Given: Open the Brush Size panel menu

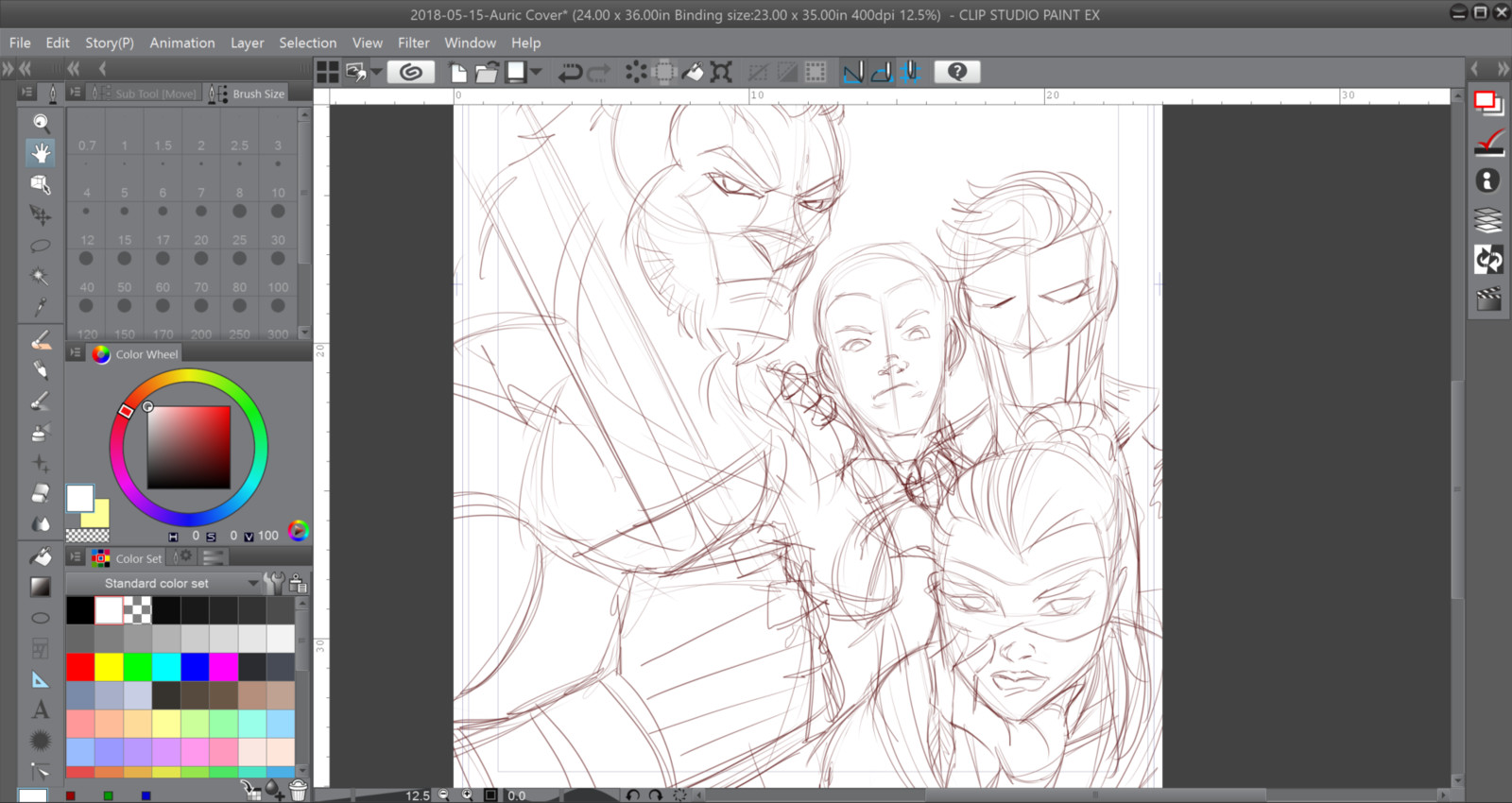Looking at the screenshot, I should click(75, 93).
